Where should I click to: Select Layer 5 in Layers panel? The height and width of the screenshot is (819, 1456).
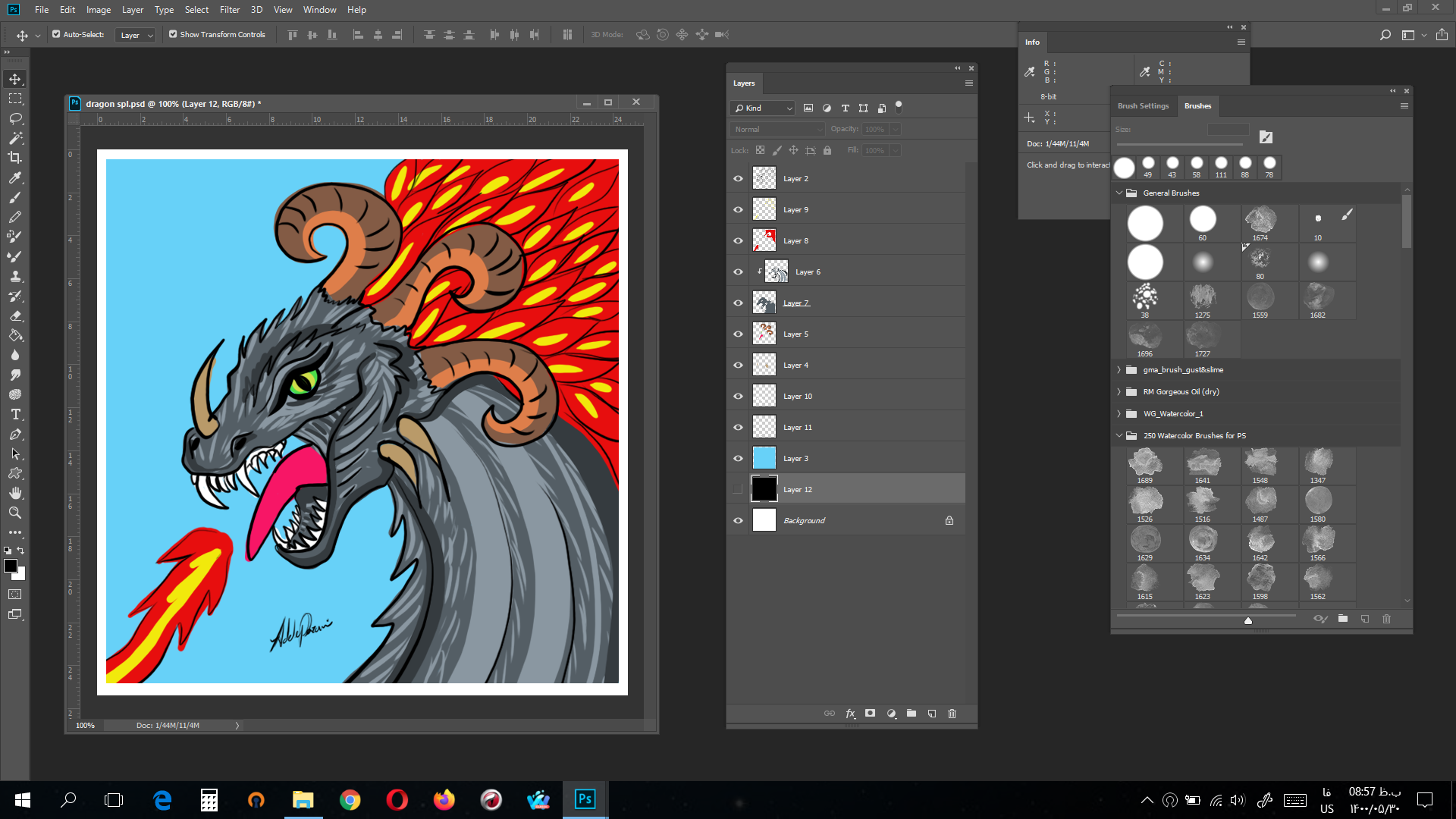858,334
